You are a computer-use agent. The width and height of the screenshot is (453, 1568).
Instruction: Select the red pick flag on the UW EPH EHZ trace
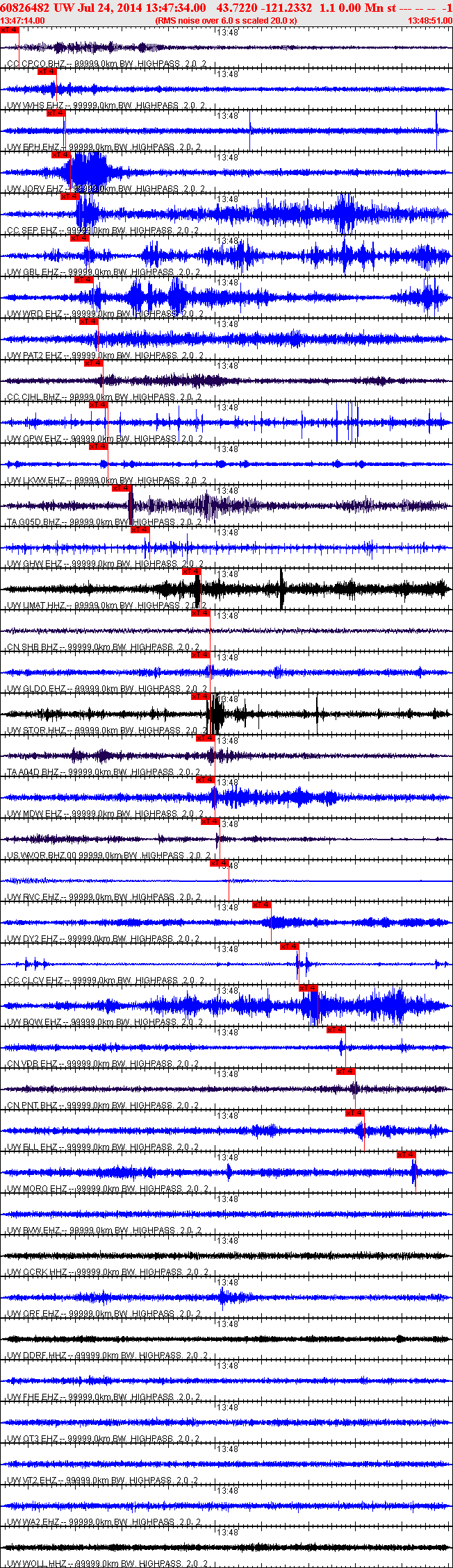coord(56,113)
